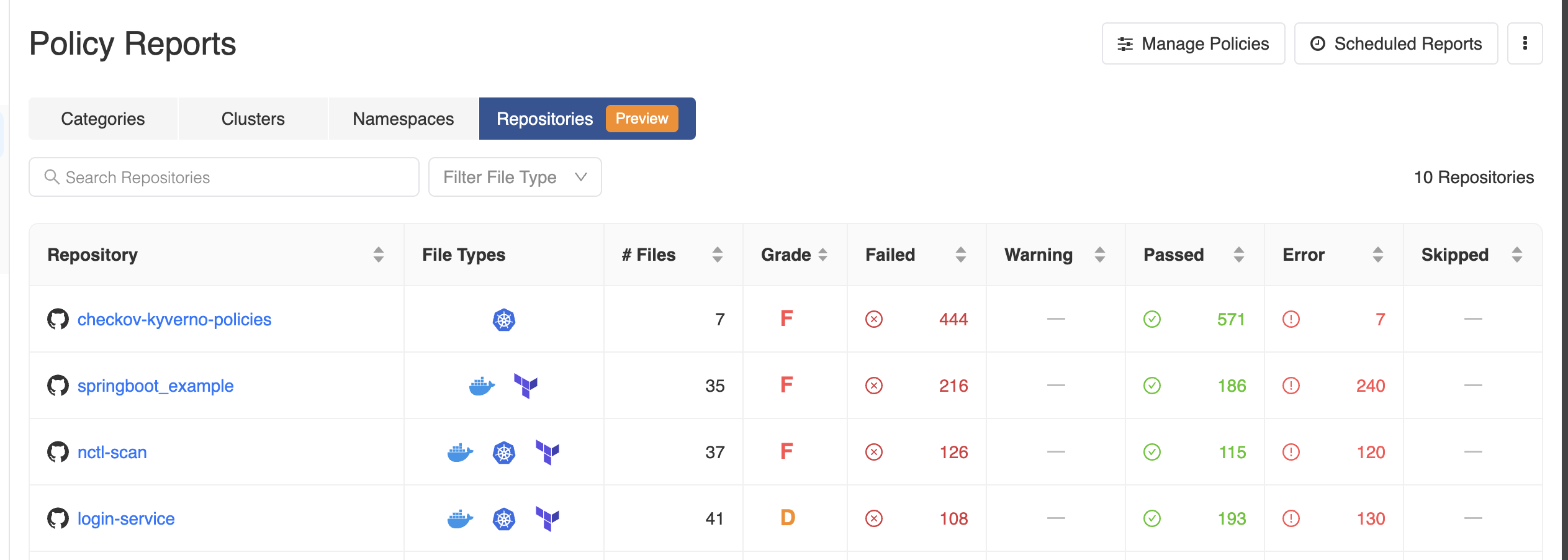Click the error exclamation icon for checkov-kyverno-policies
The image size is (1568, 560).
click(x=1291, y=319)
